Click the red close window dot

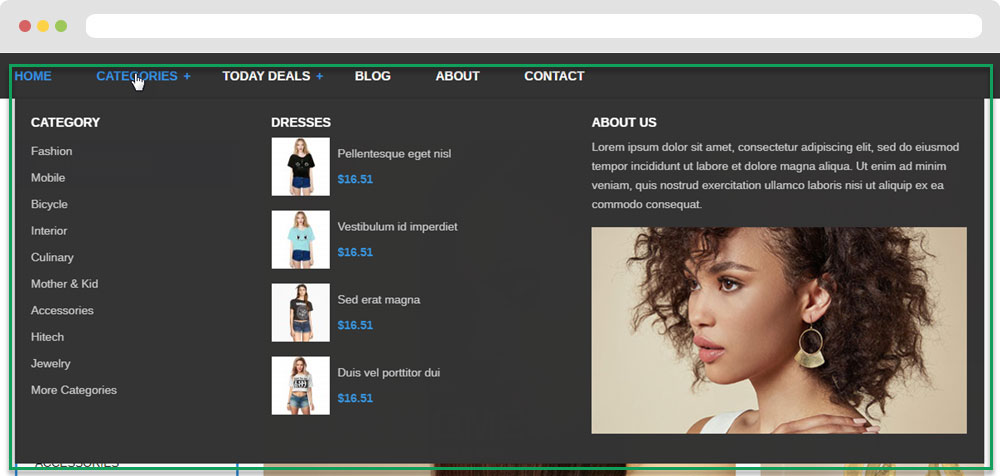pos(25,26)
